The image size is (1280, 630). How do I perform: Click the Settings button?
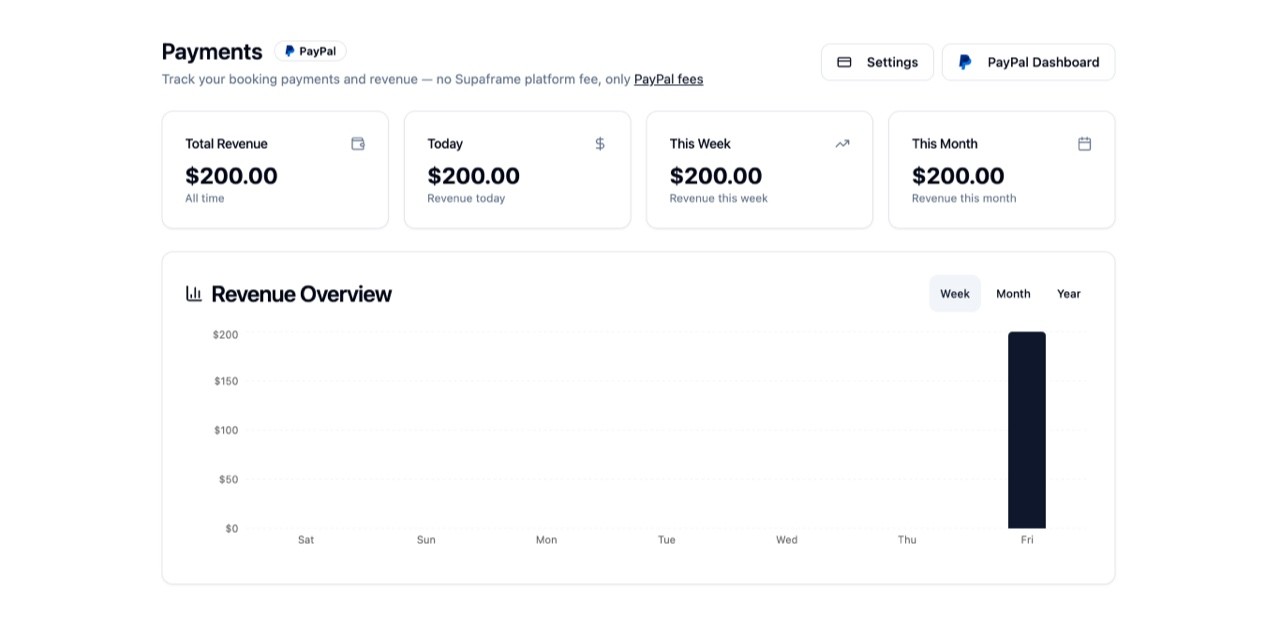pyautogui.click(x=877, y=61)
